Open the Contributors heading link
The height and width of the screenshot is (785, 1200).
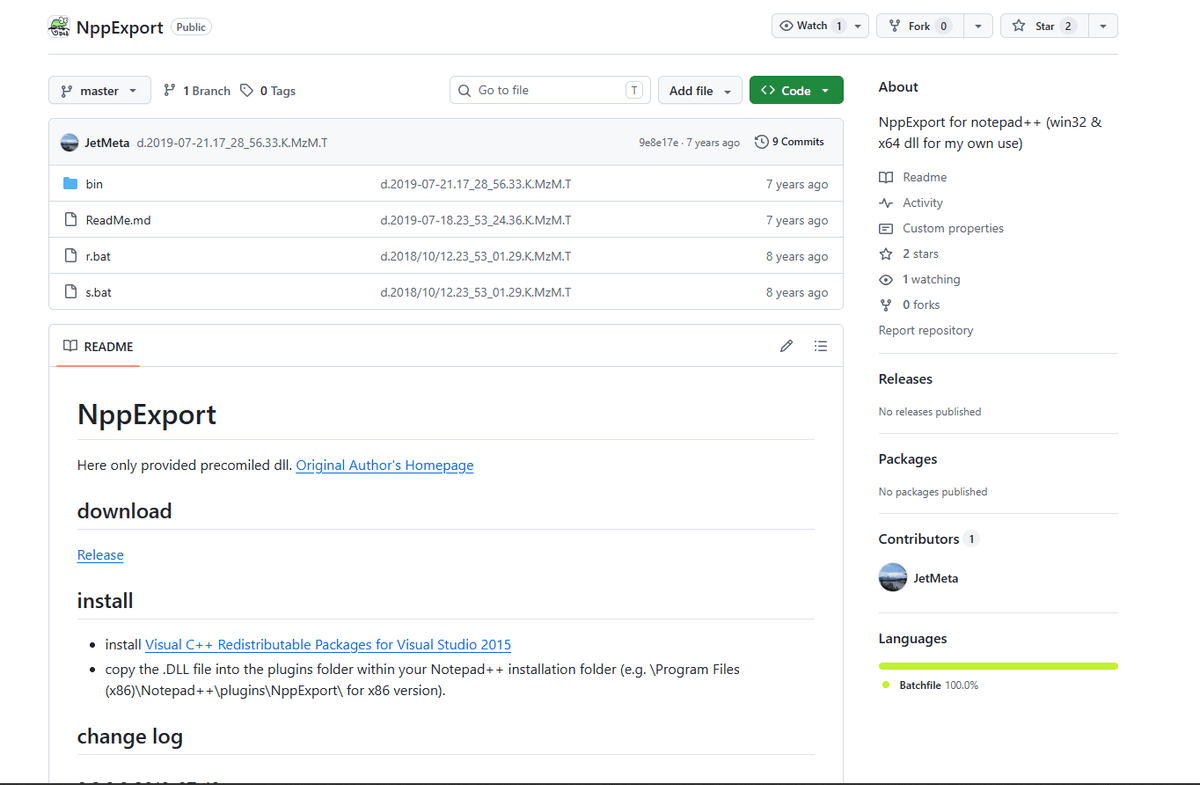pyautogui.click(x=928, y=539)
